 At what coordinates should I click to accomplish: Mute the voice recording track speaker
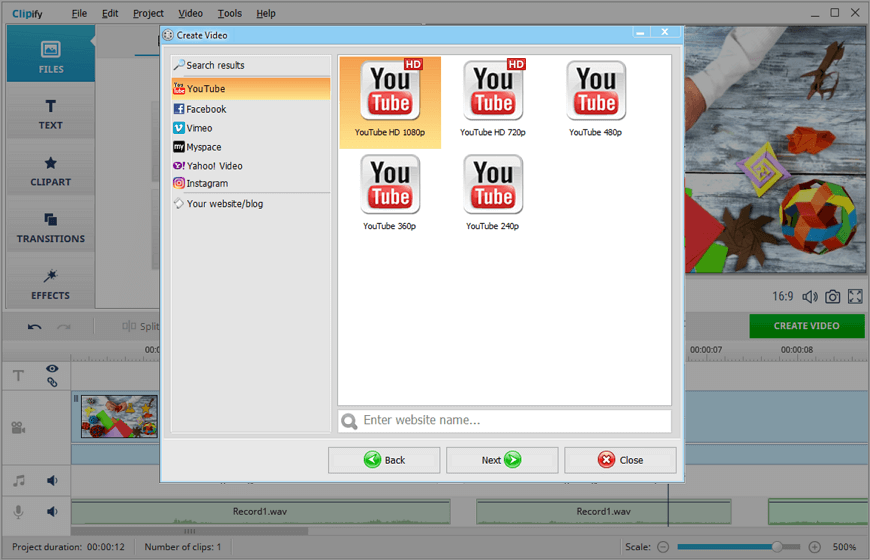click(x=52, y=512)
